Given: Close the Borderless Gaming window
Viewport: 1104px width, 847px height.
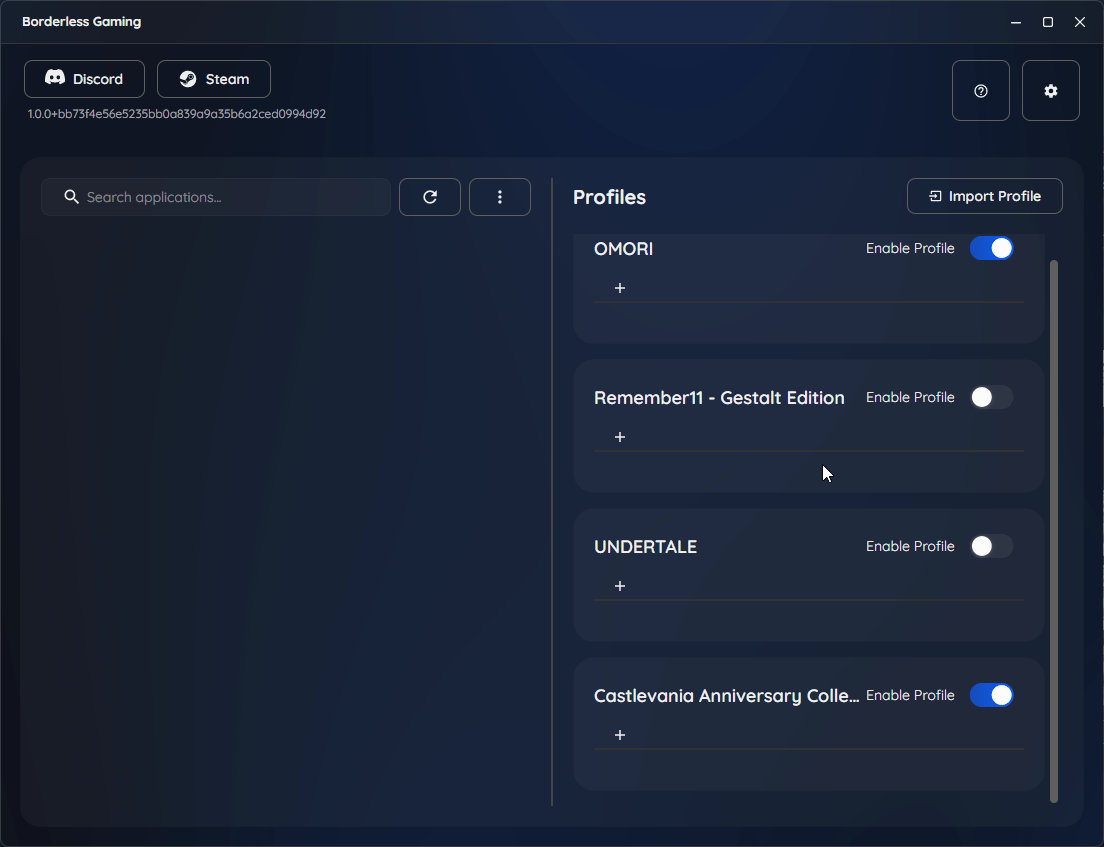Looking at the screenshot, I should (1079, 22).
